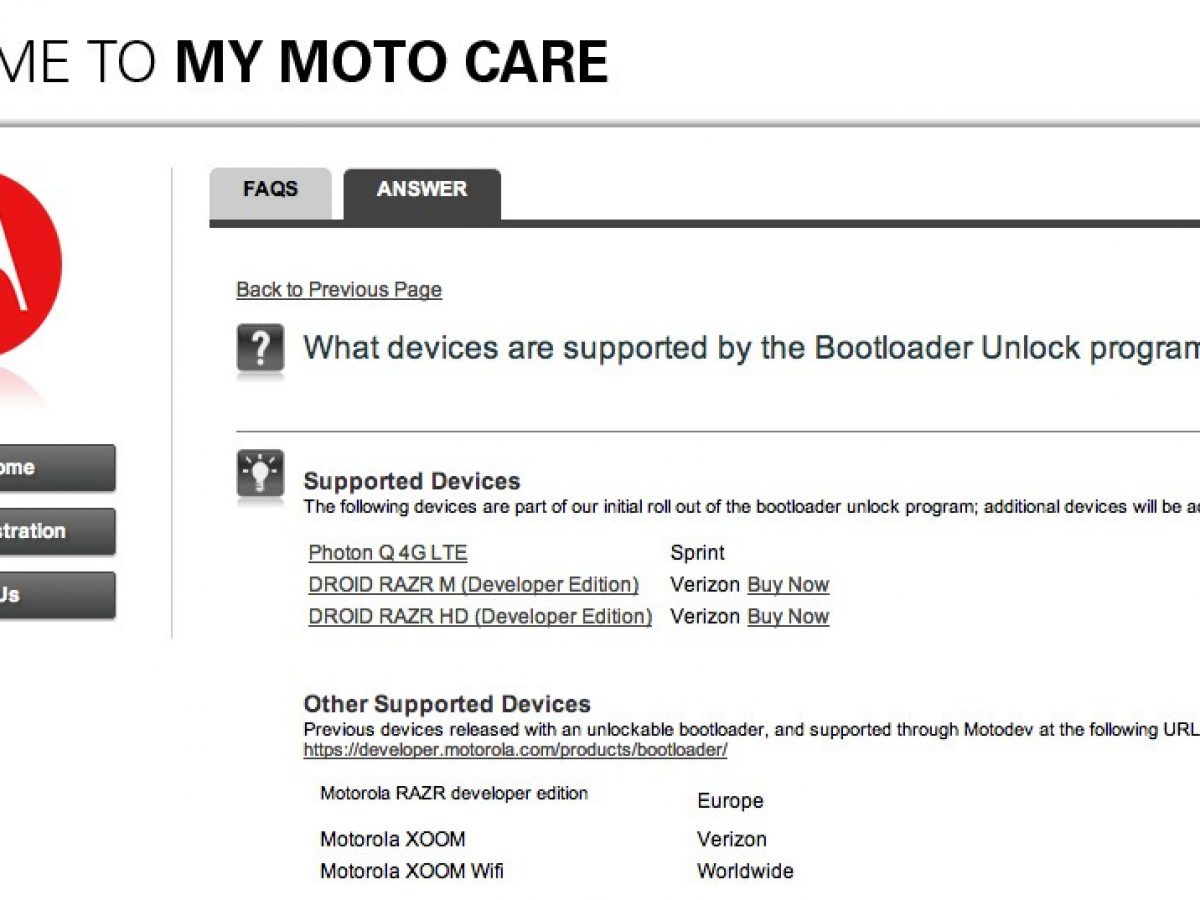Click Buy Now for DROID RAZR M
The image size is (1200, 900).
pos(788,585)
